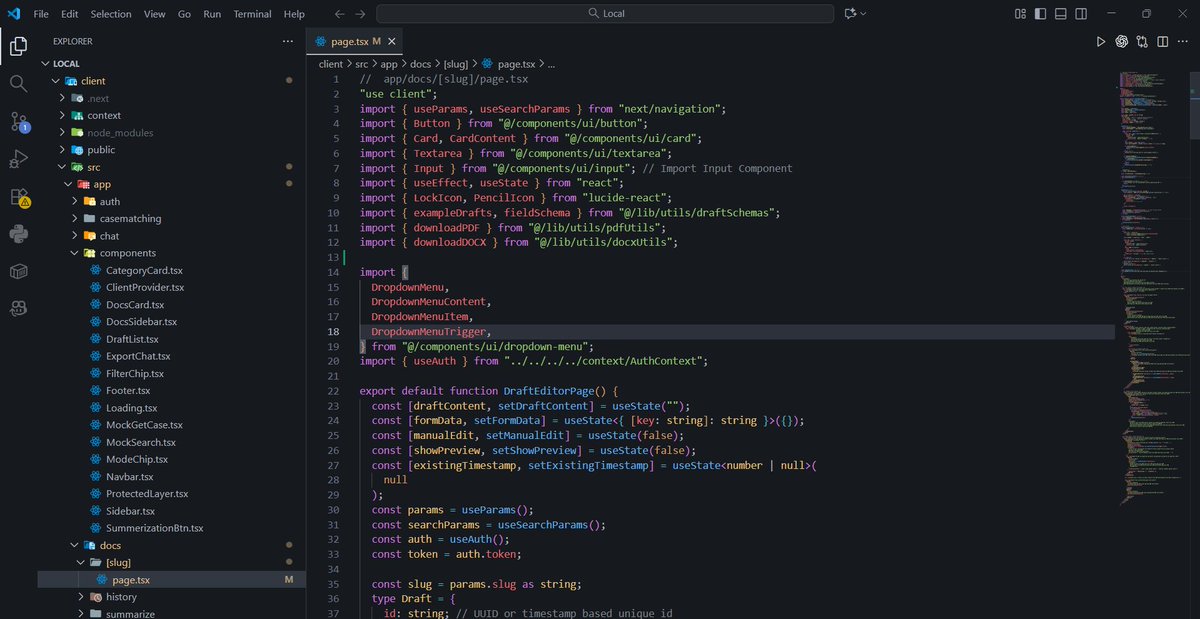Open the Terminal menu
1200x619 pixels.
pos(252,14)
